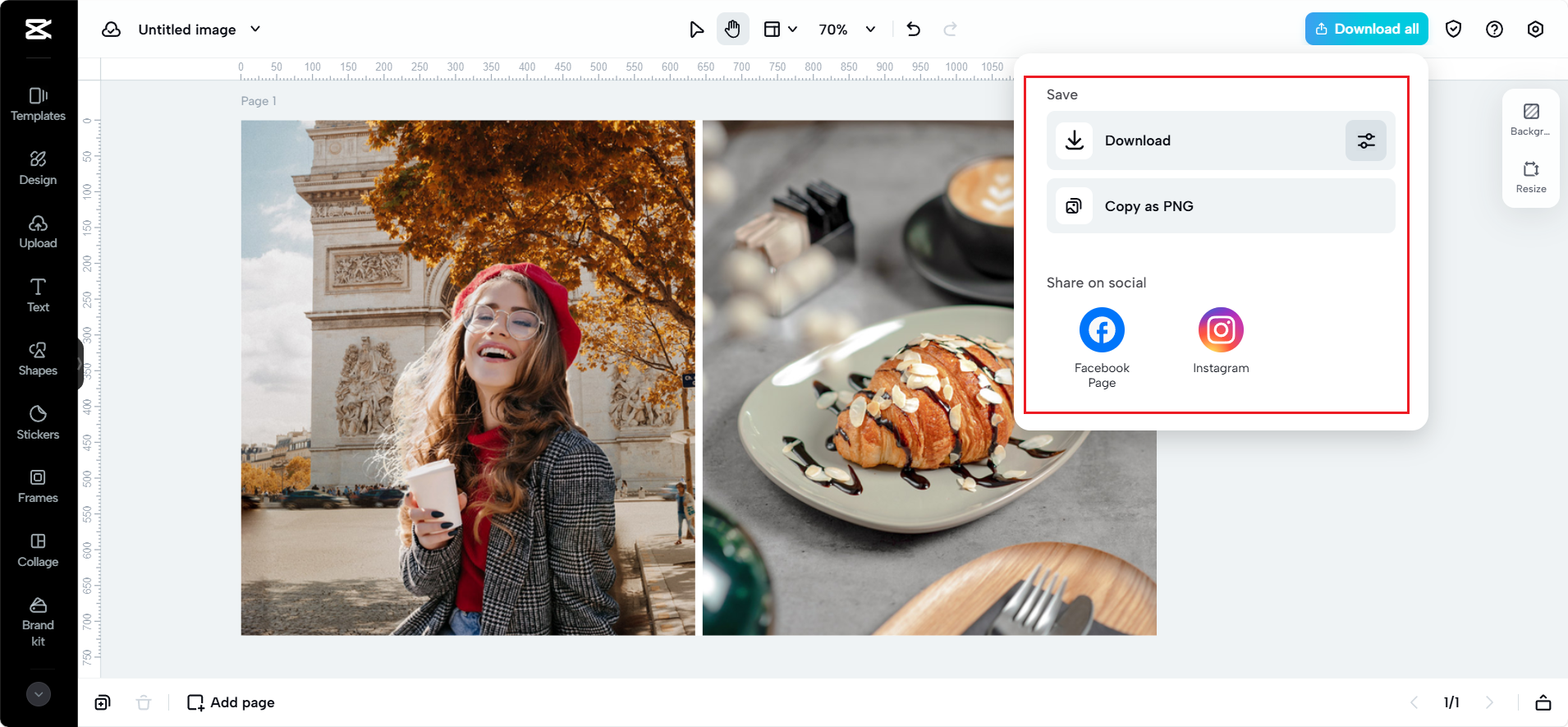Share to Facebook Page

click(x=1102, y=330)
